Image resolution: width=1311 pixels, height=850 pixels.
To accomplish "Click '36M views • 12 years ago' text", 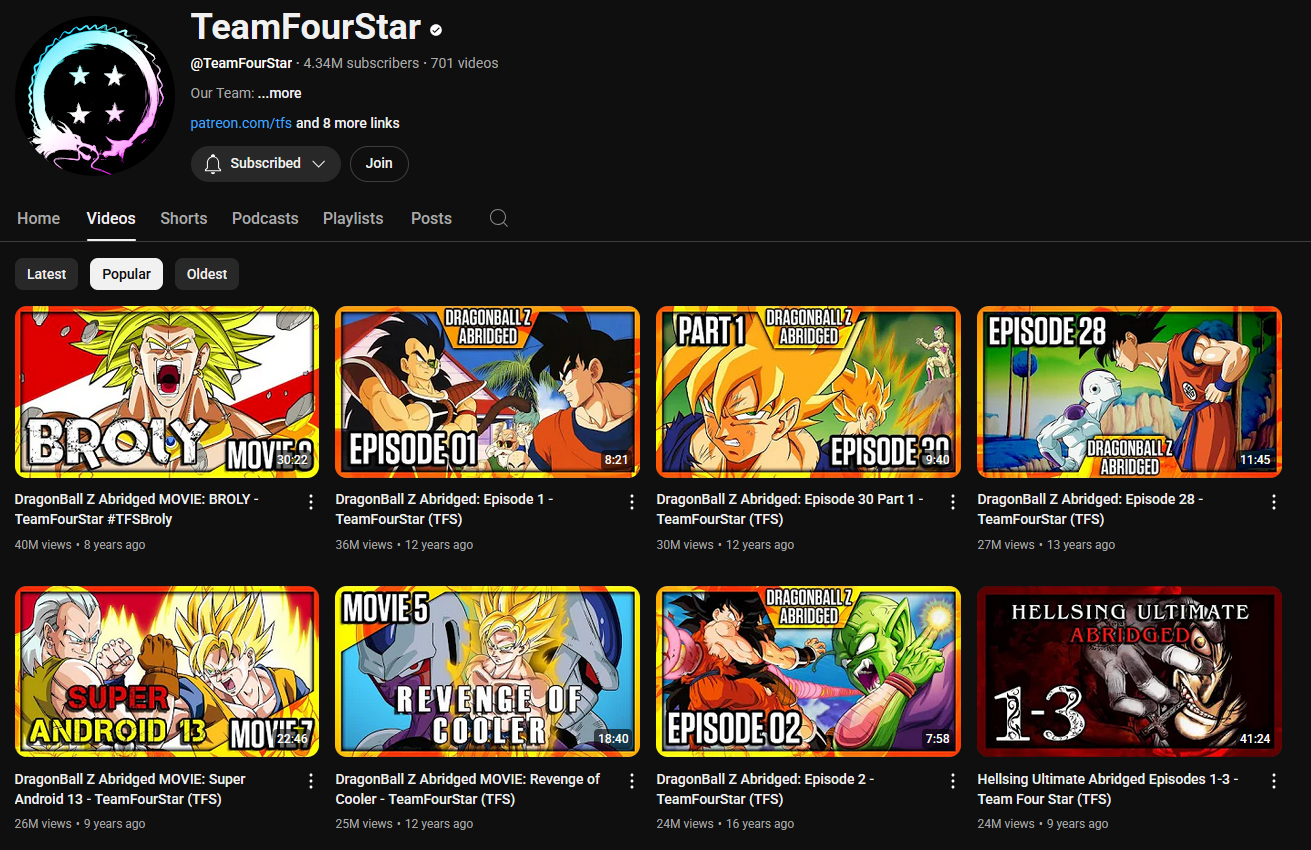I will [x=405, y=545].
